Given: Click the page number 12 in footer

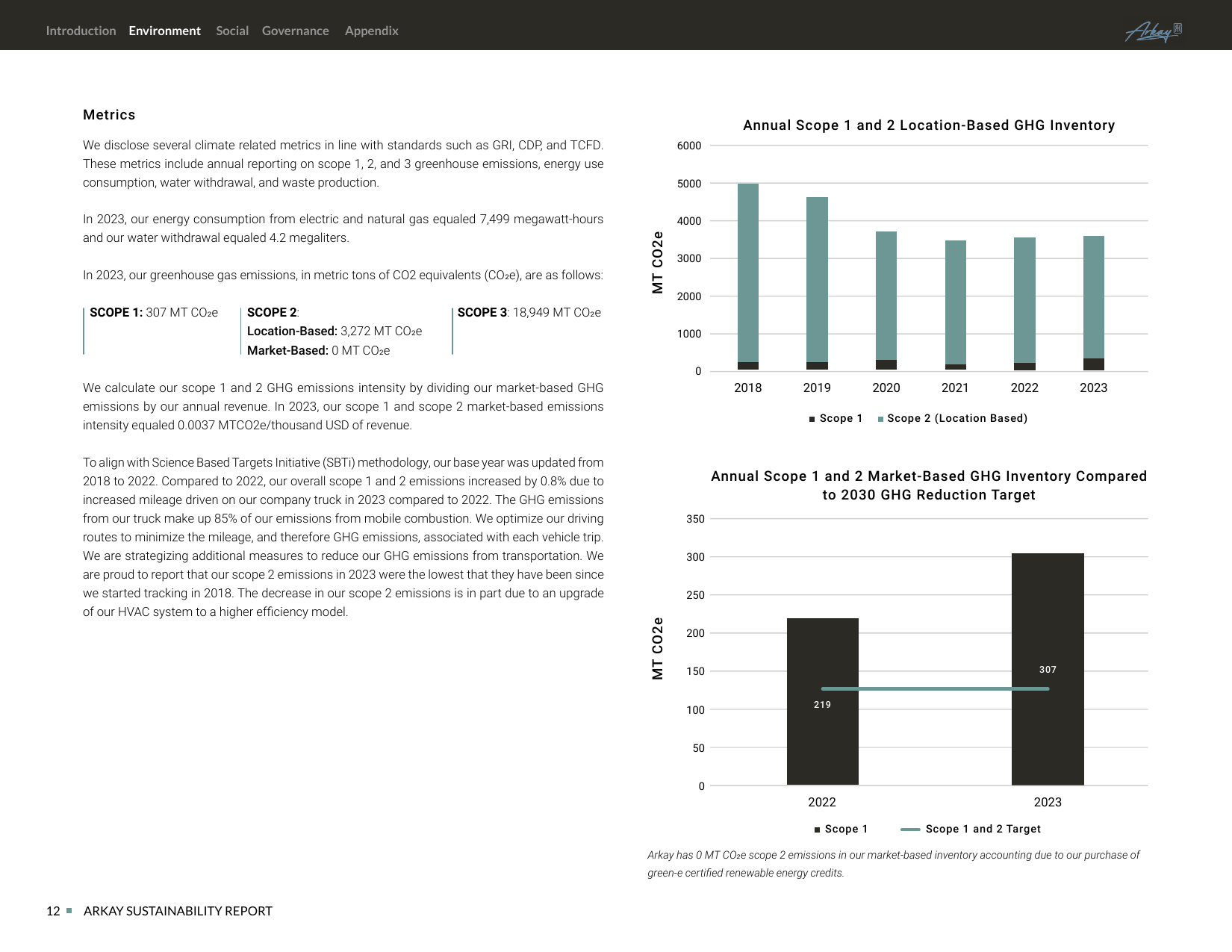Looking at the screenshot, I should point(53,911).
